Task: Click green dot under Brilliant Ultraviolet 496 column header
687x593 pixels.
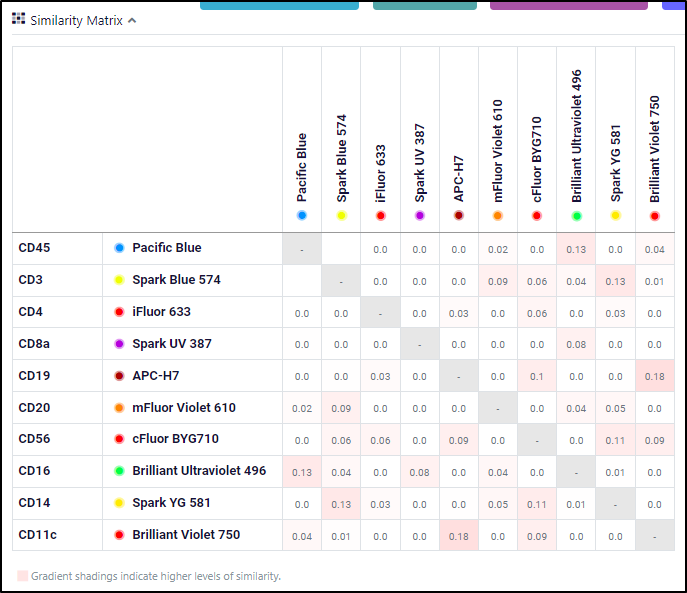Action: coord(576,215)
